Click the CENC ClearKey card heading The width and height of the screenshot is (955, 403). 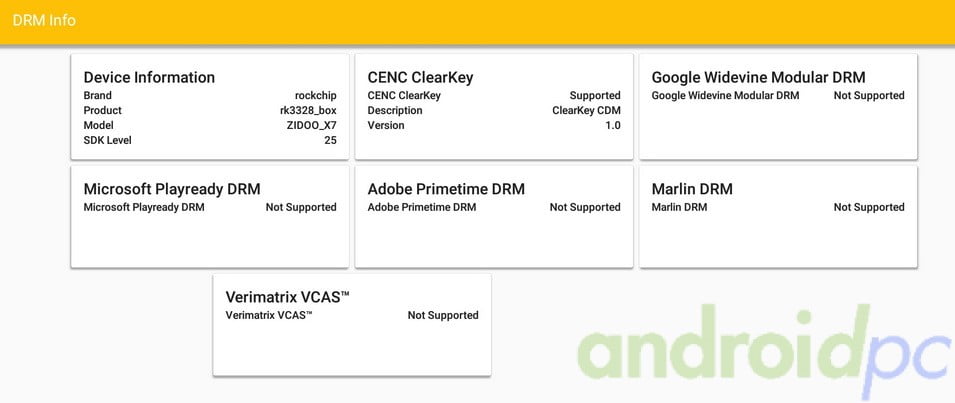(x=420, y=77)
